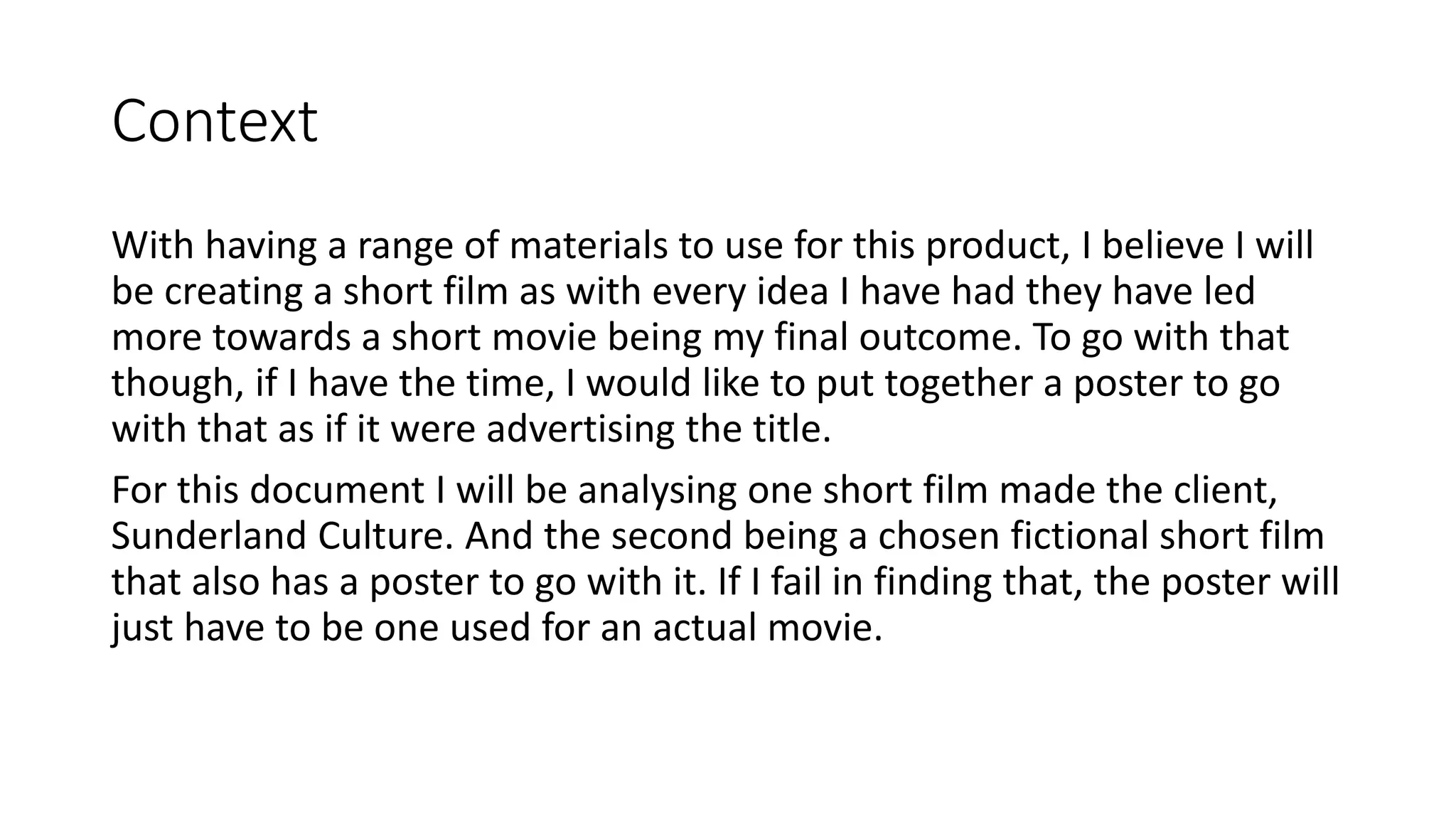Click the word 'advertising' in the text

click(x=579, y=429)
